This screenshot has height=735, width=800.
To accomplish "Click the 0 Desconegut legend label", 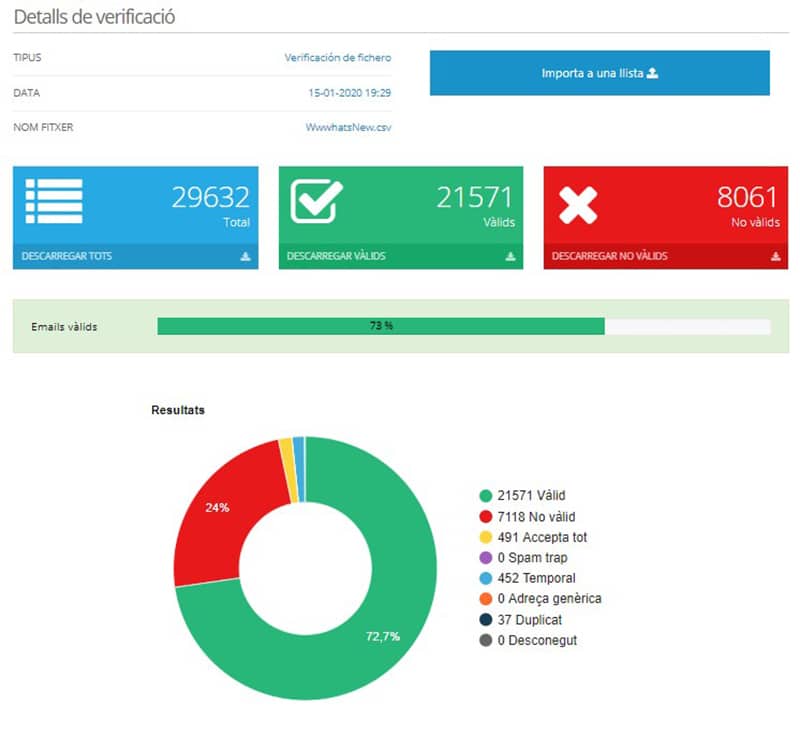I will click(x=537, y=640).
